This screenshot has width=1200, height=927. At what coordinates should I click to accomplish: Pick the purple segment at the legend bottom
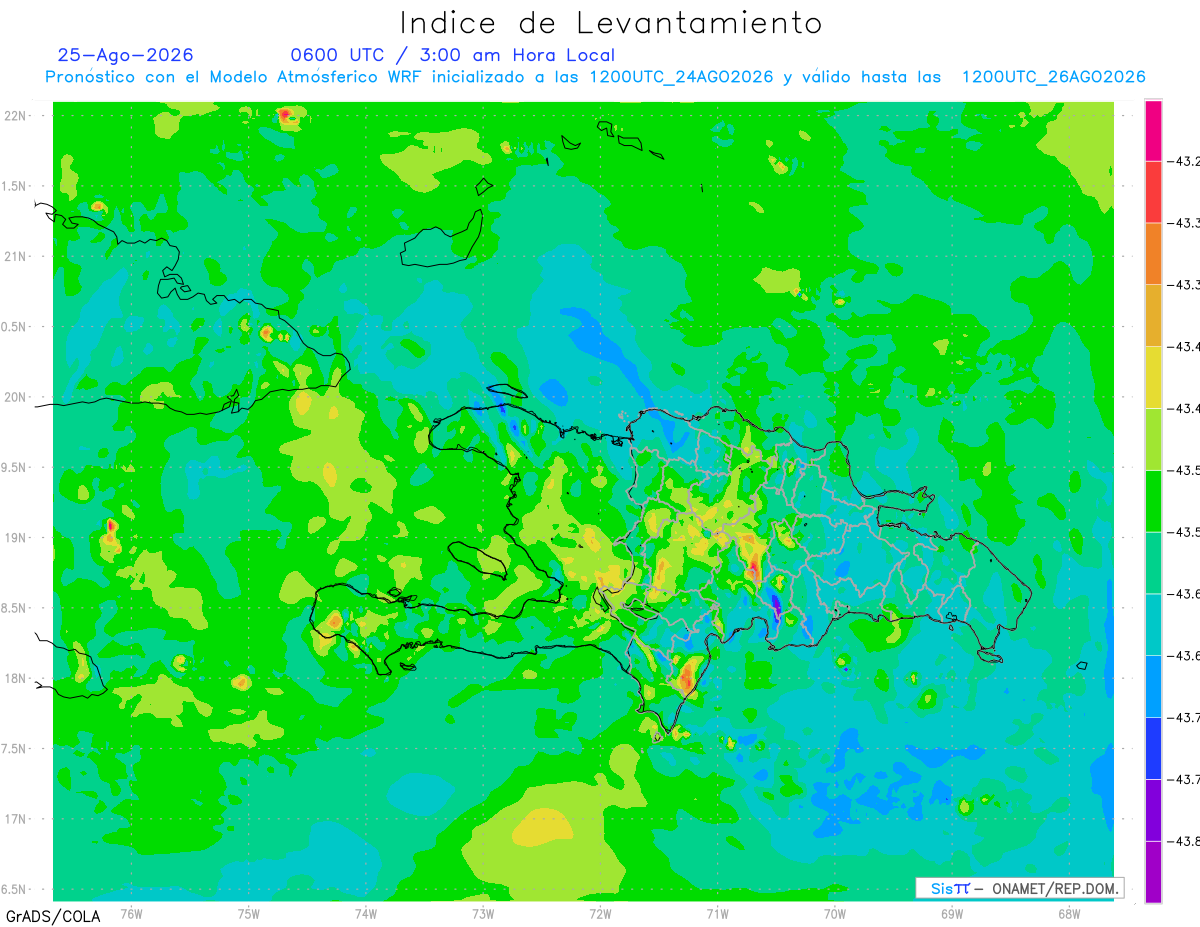click(x=1153, y=872)
